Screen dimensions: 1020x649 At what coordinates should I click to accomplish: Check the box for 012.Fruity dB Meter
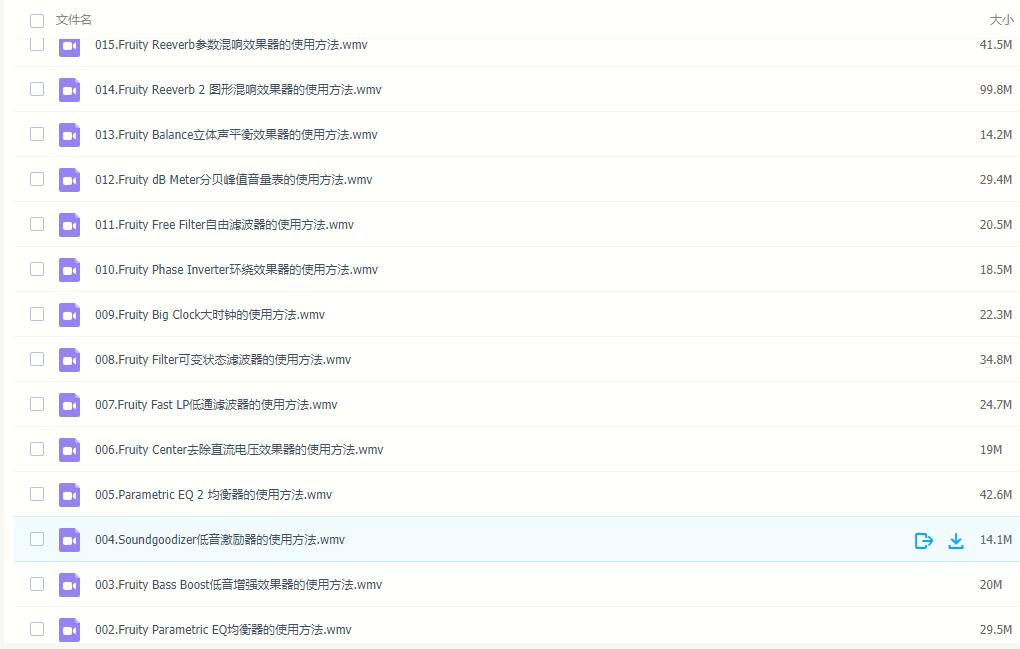37,179
